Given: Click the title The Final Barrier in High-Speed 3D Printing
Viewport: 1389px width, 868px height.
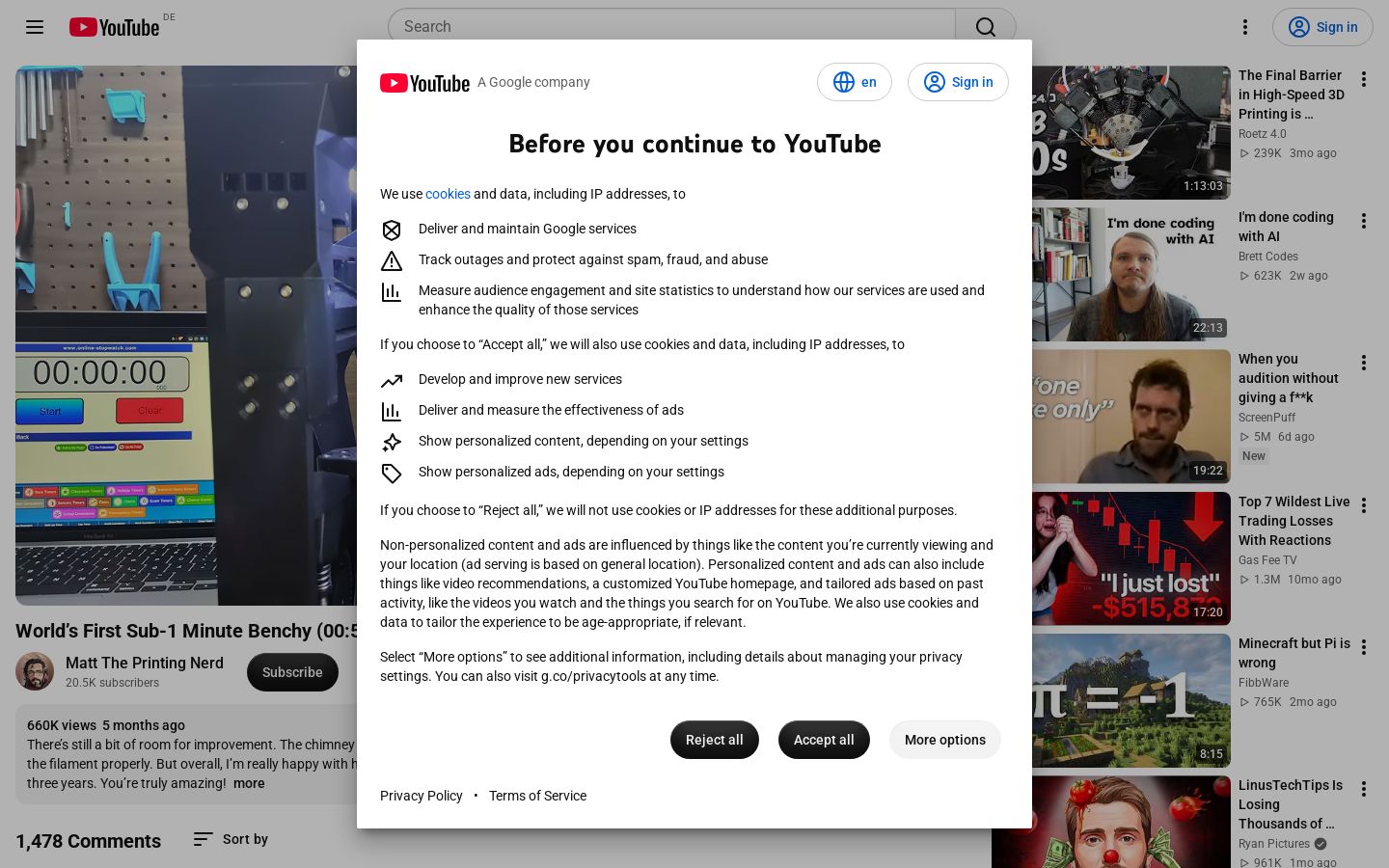Looking at the screenshot, I should (x=1292, y=95).
